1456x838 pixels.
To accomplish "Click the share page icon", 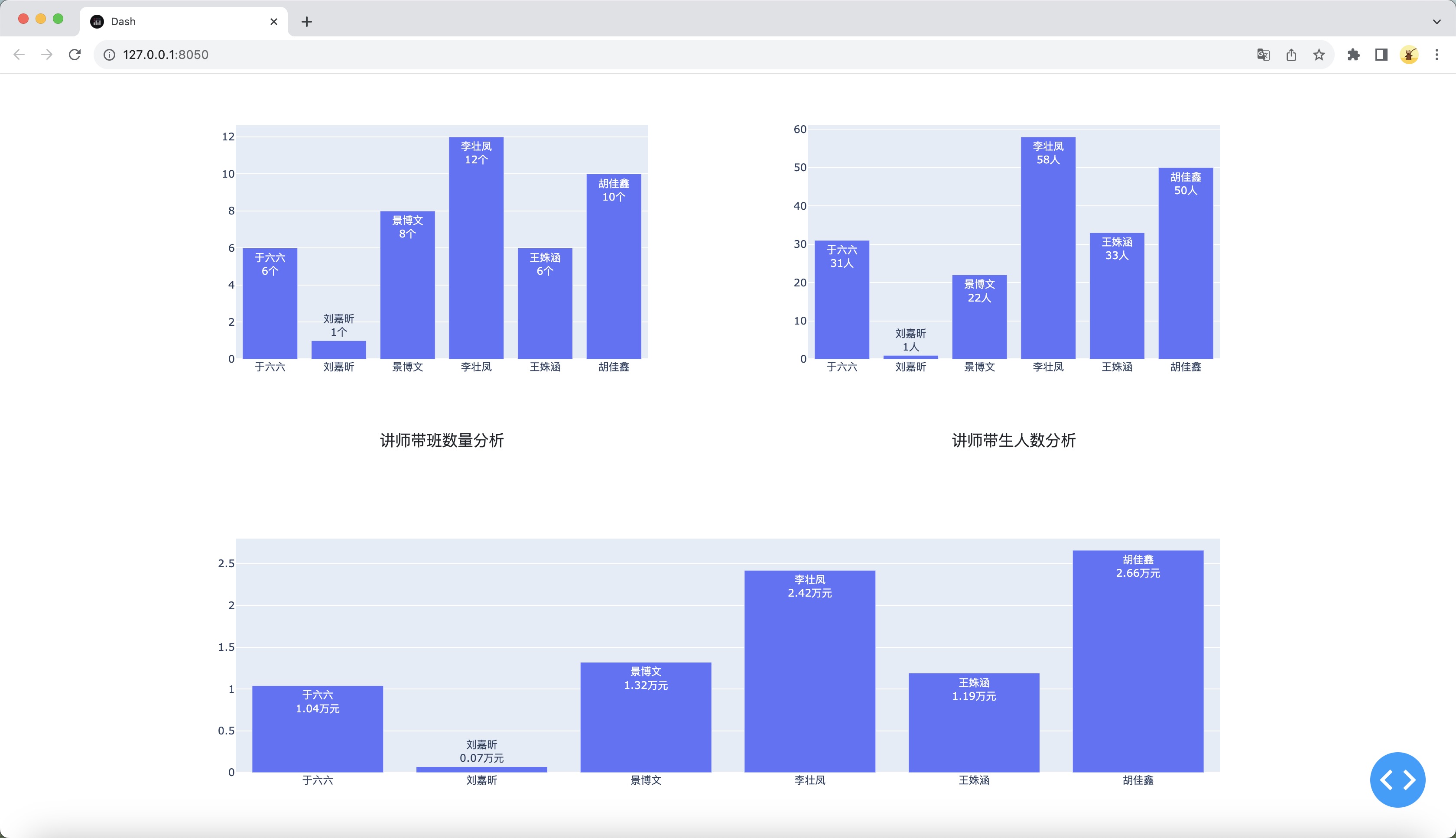I will tap(1291, 55).
